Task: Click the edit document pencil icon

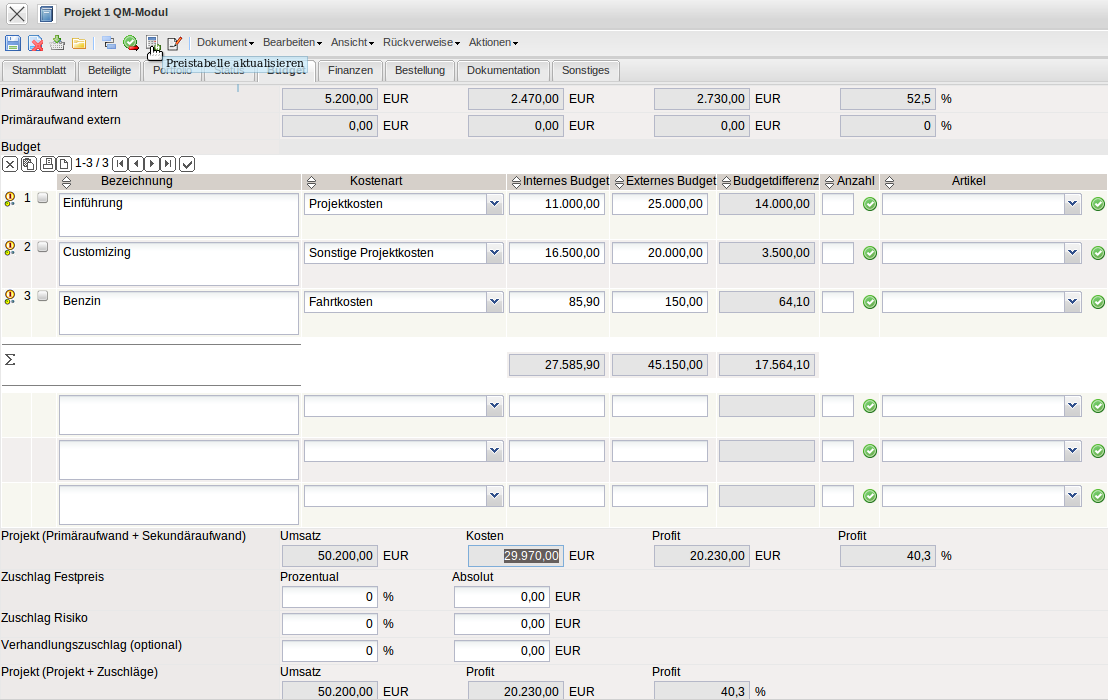Action: coord(174,43)
